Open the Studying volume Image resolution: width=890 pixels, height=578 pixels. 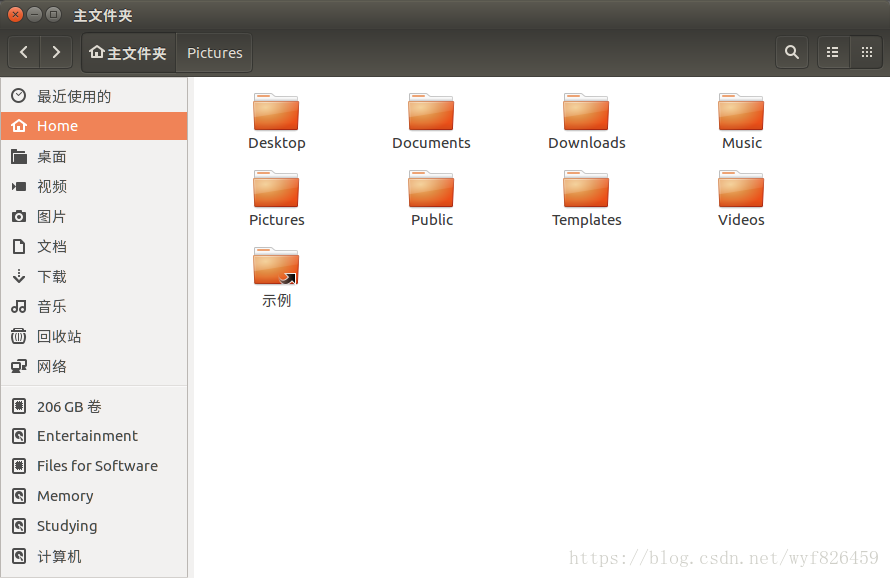(x=94, y=526)
